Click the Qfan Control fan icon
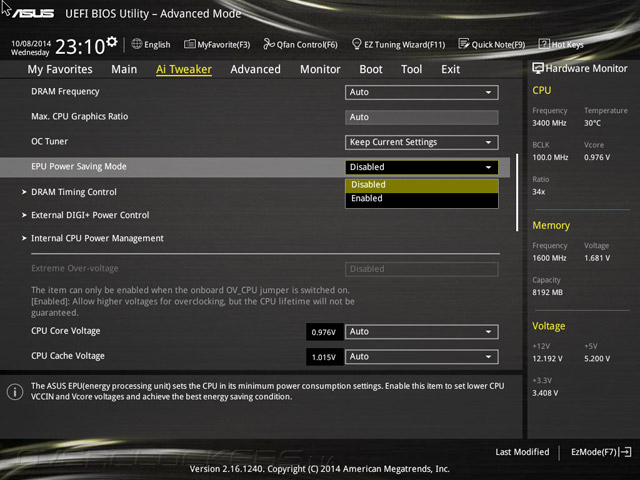640x480 pixels. [x=269, y=44]
